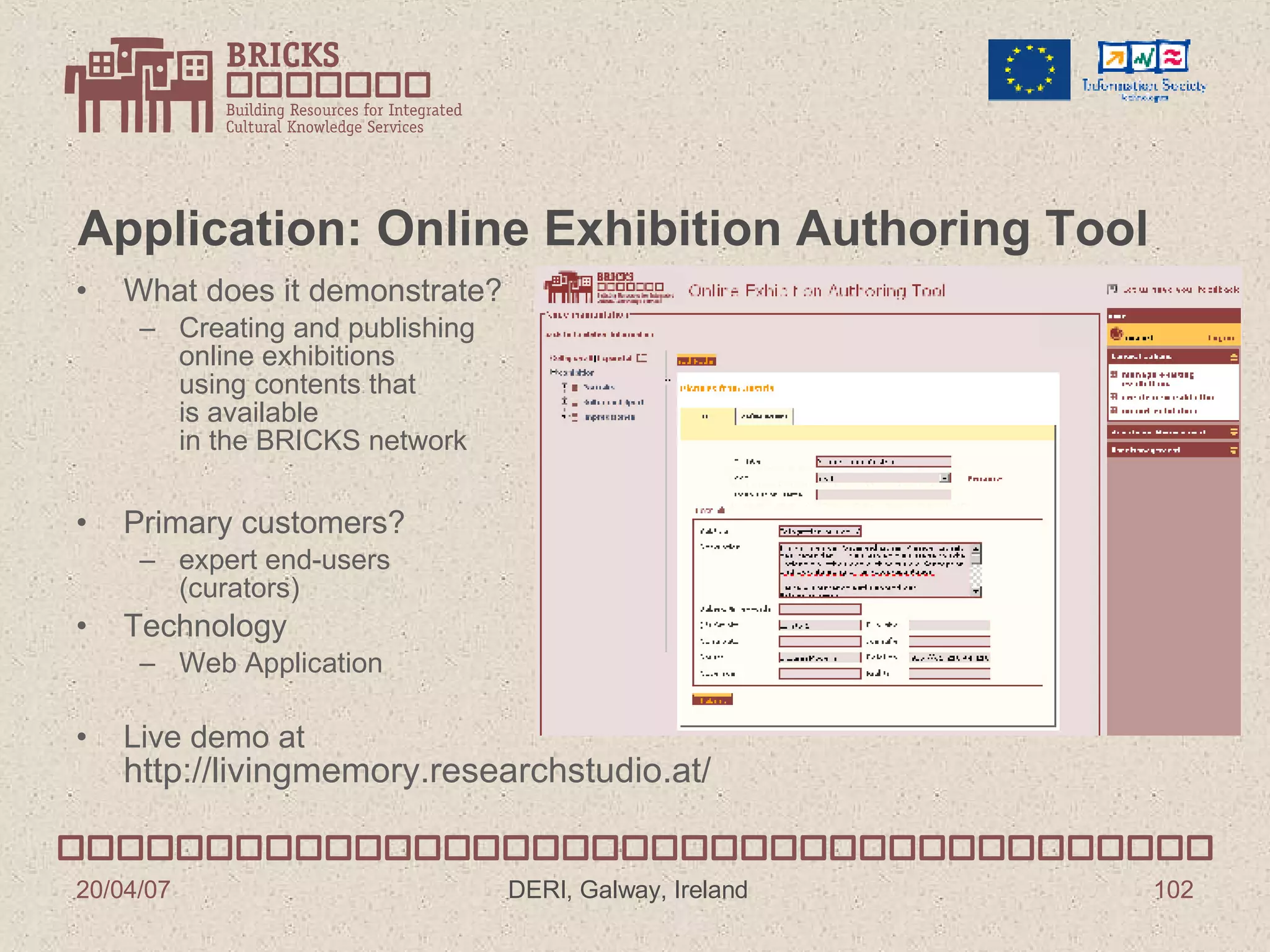Click the small yellow button above the white form panel

tap(696, 361)
